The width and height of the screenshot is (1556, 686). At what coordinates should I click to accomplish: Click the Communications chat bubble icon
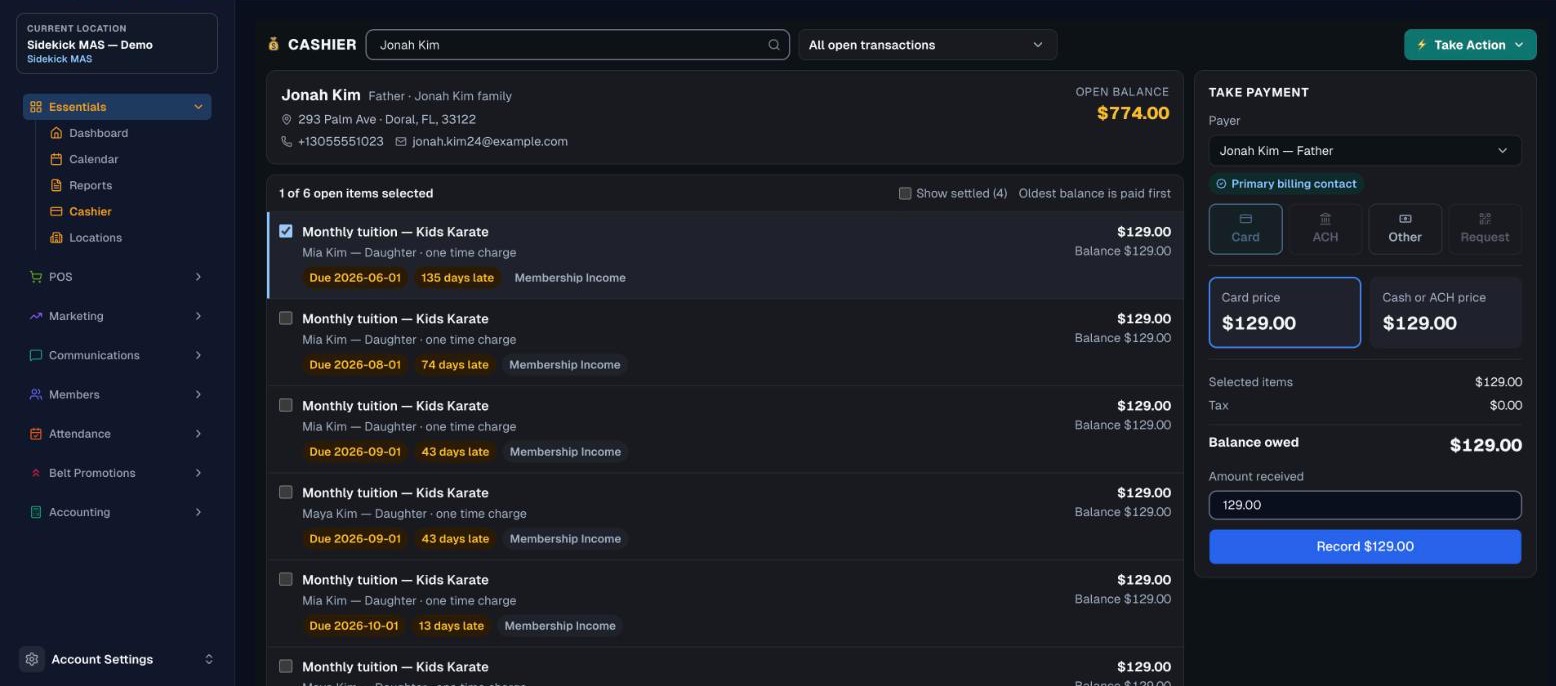pyautogui.click(x=36, y=355)
